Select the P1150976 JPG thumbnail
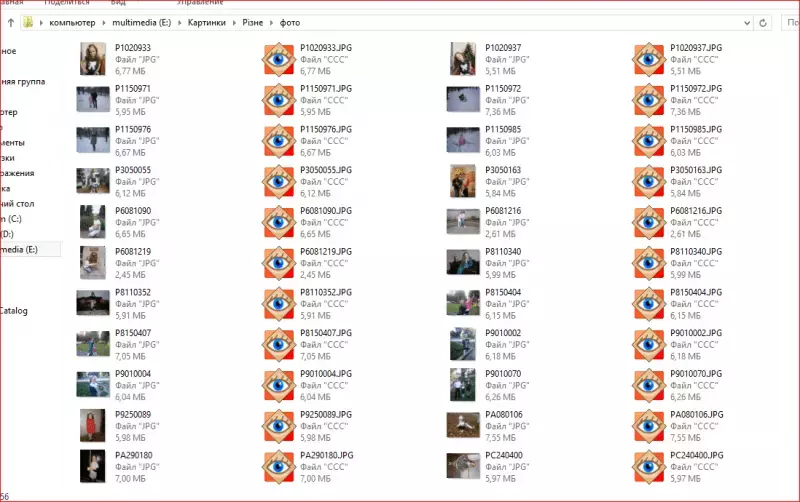Viewport: 800px width, 502px height. click(93, 140)
